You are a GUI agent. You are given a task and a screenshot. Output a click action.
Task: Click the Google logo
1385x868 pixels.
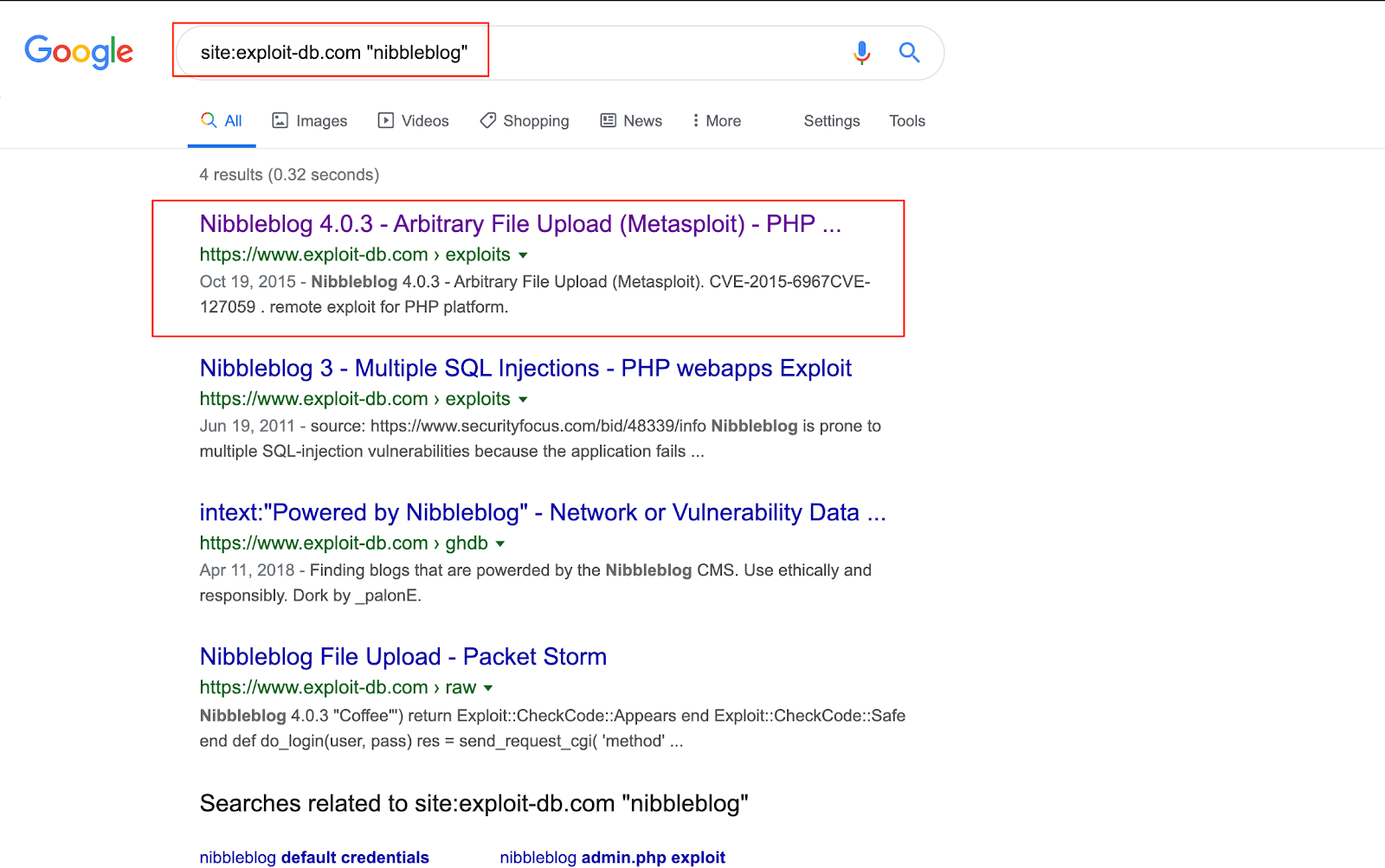(x=79, y=52)
